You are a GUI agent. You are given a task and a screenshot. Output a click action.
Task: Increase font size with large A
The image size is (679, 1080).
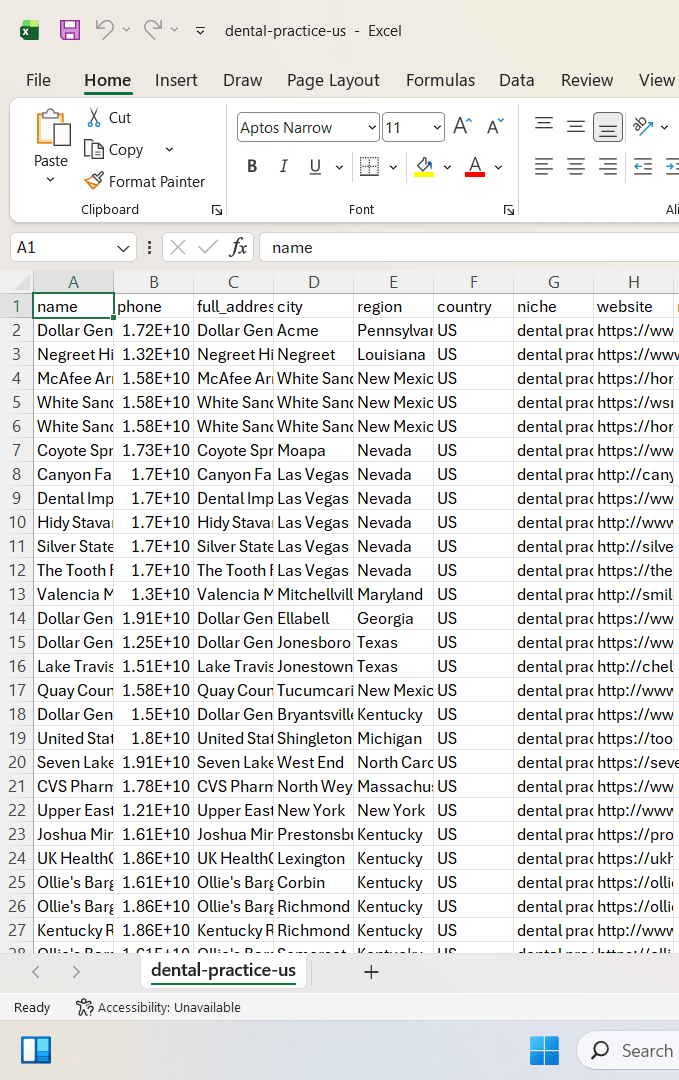click(463, 127)
